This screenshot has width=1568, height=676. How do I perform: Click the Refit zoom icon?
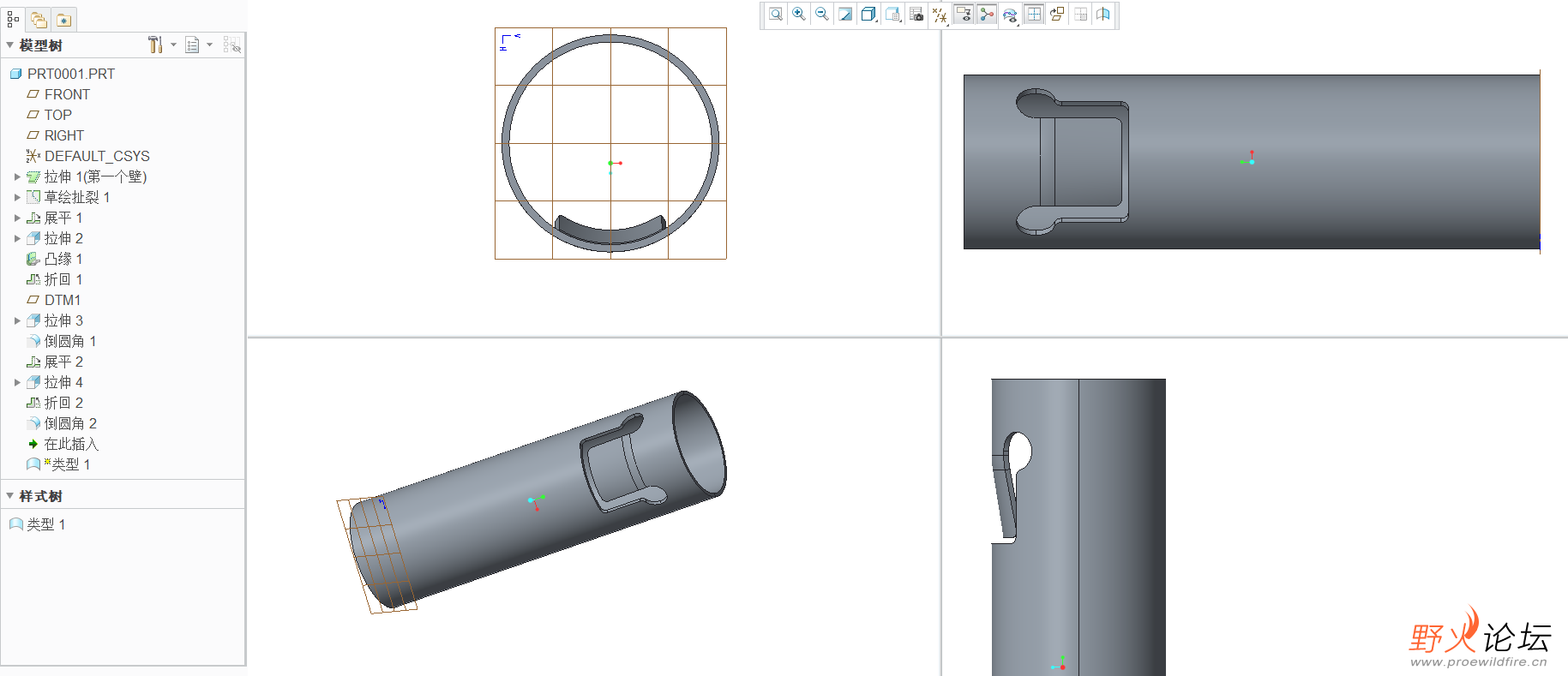(775, 15)
